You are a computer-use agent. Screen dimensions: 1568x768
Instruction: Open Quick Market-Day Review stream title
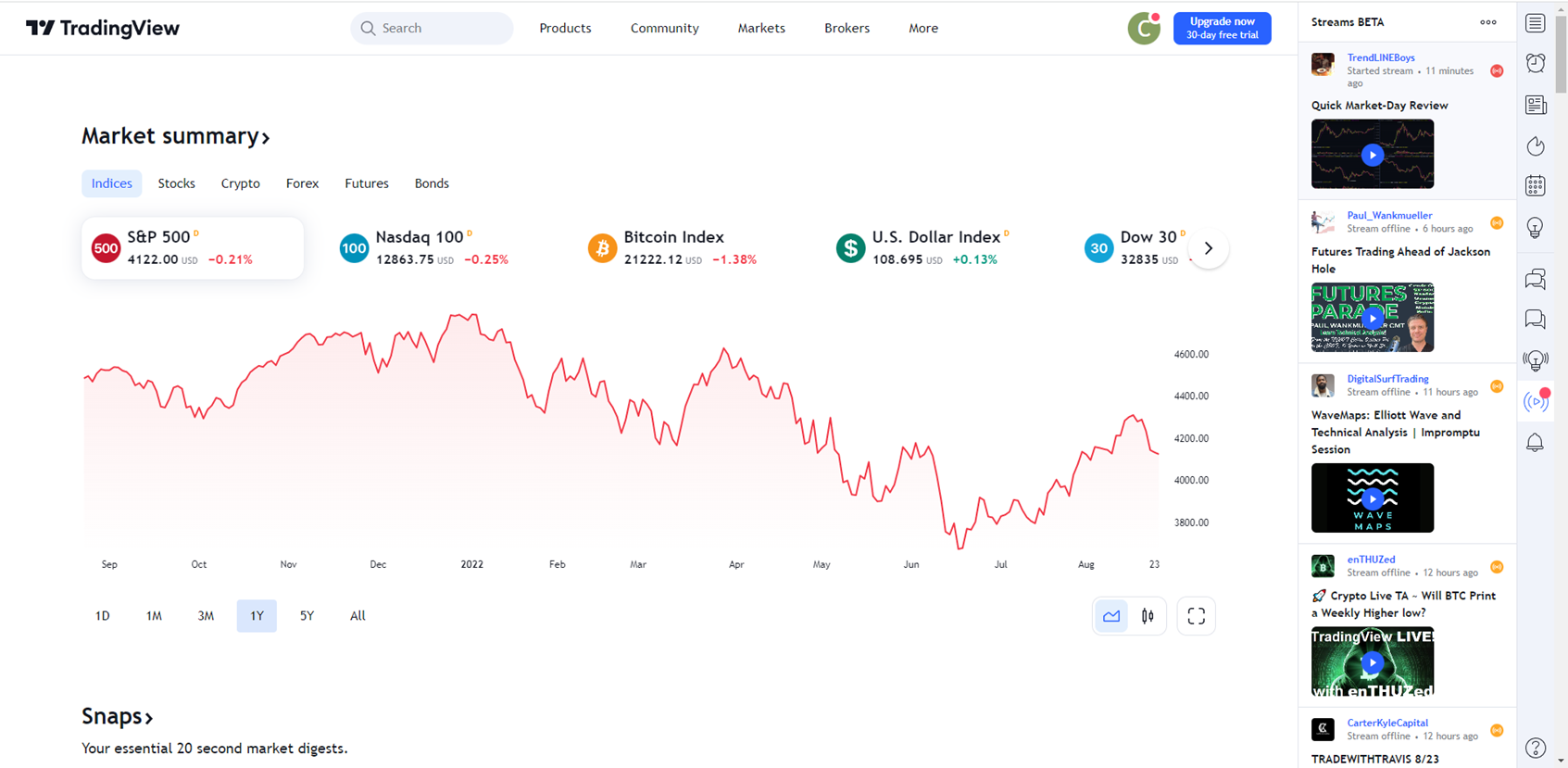1379,106
